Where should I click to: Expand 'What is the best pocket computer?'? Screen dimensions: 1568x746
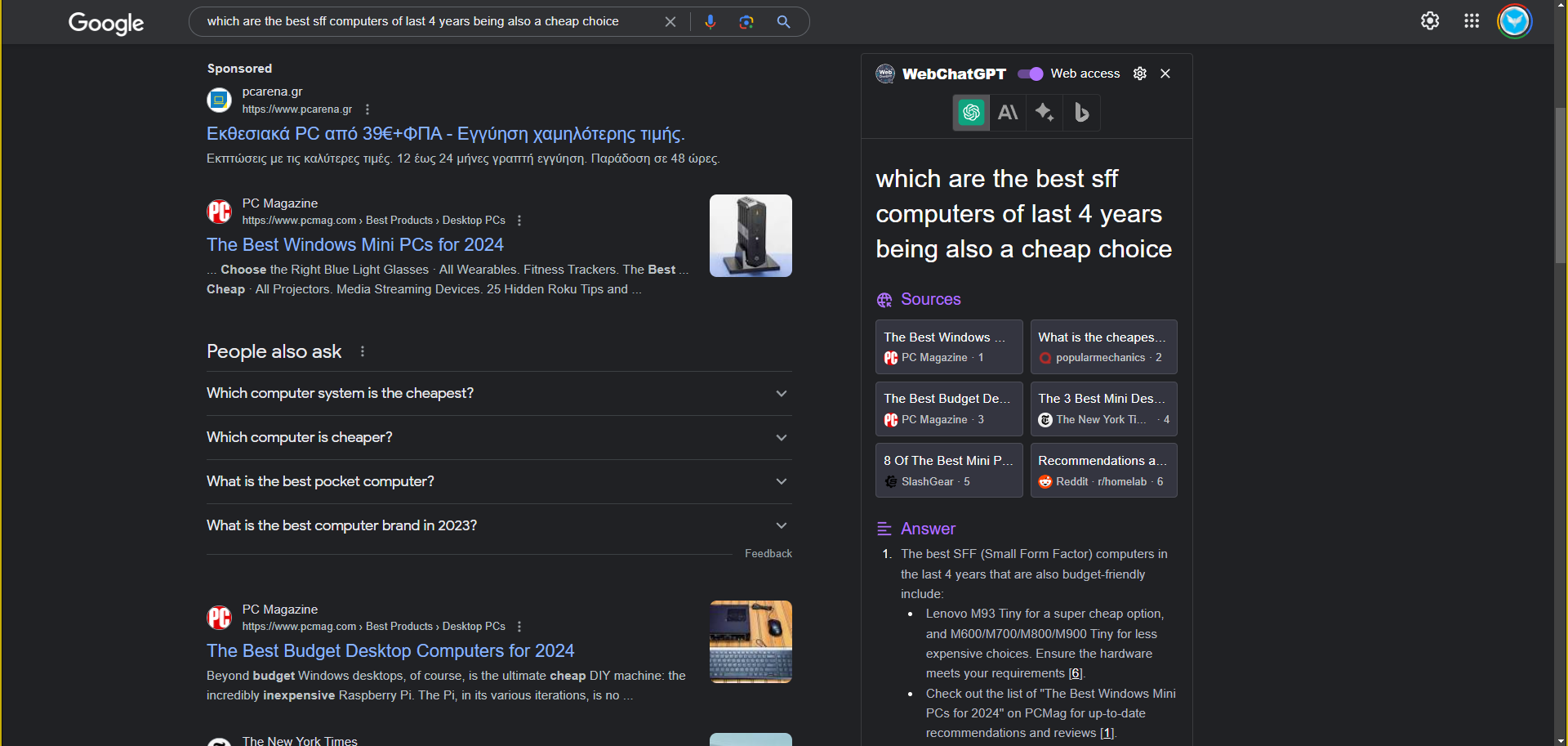click(499, 482)
